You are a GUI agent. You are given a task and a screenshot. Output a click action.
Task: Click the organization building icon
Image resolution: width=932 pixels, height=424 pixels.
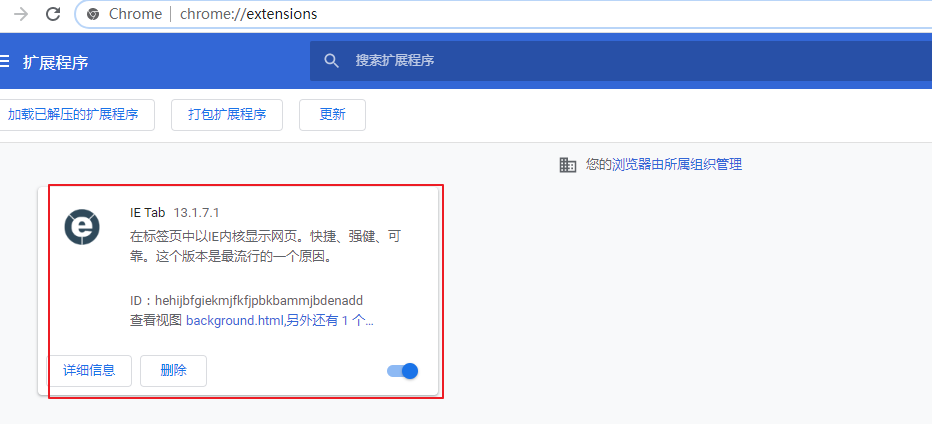point(568,165)
